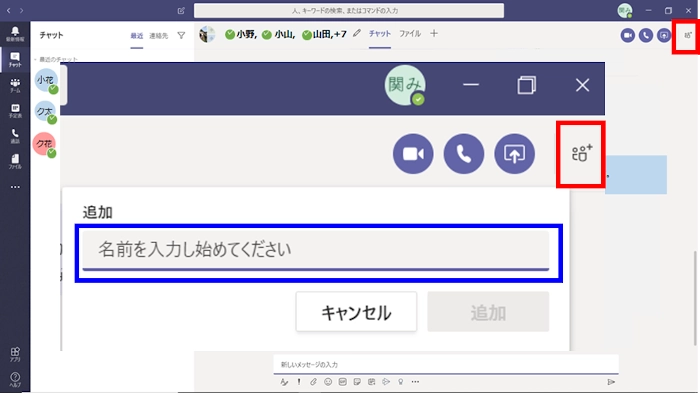Screen dimensions: 700x393
Task: Open the chat list filter funnel
Action: 181,35
